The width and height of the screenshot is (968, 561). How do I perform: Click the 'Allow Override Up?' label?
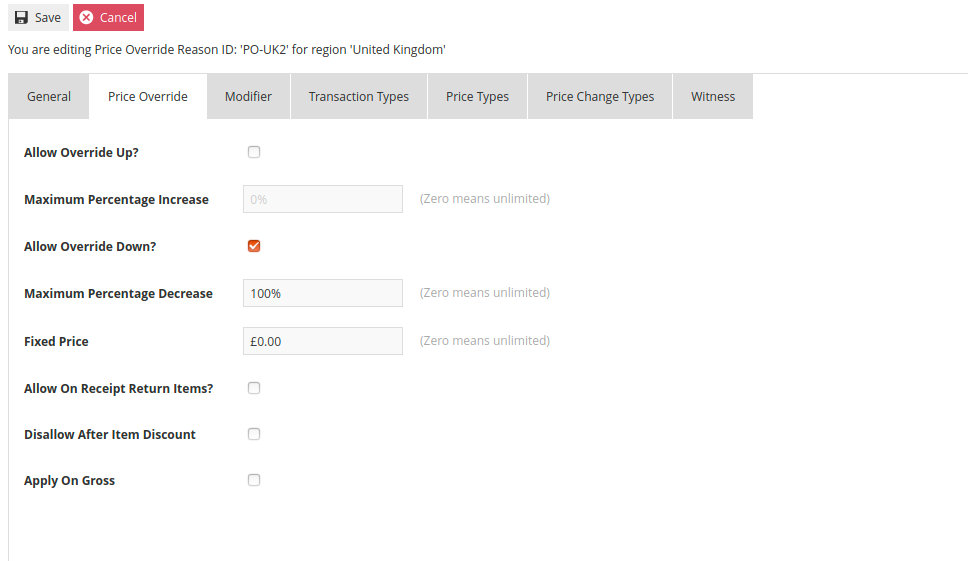tap(81, 152)
